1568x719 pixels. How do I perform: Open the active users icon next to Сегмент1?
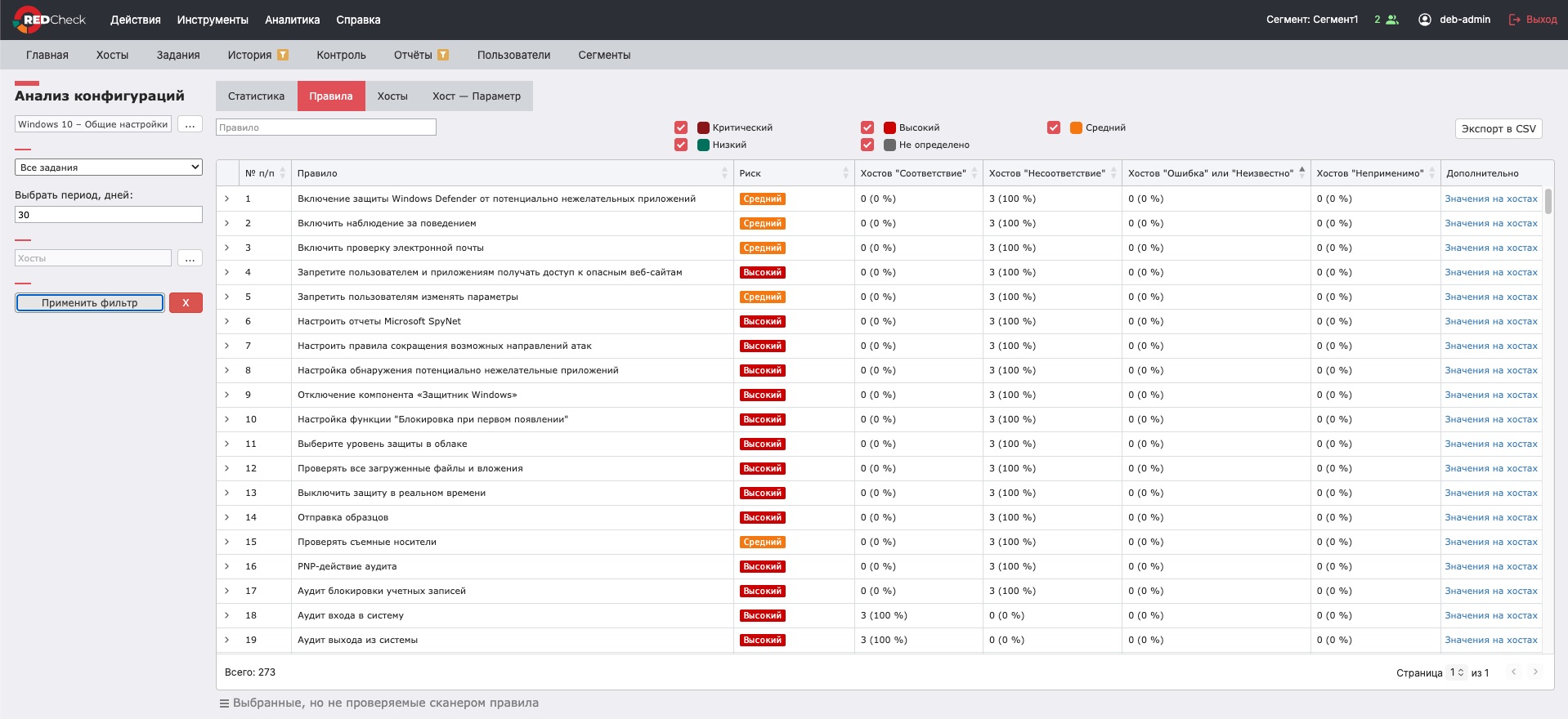pyautogui.click(x=1392, y=20)
